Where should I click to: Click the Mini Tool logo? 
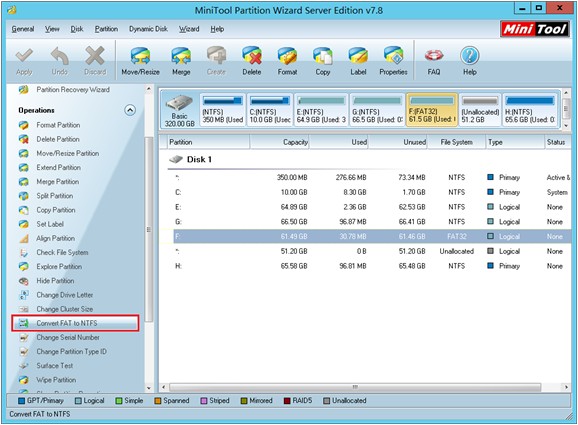pos(534,29)
